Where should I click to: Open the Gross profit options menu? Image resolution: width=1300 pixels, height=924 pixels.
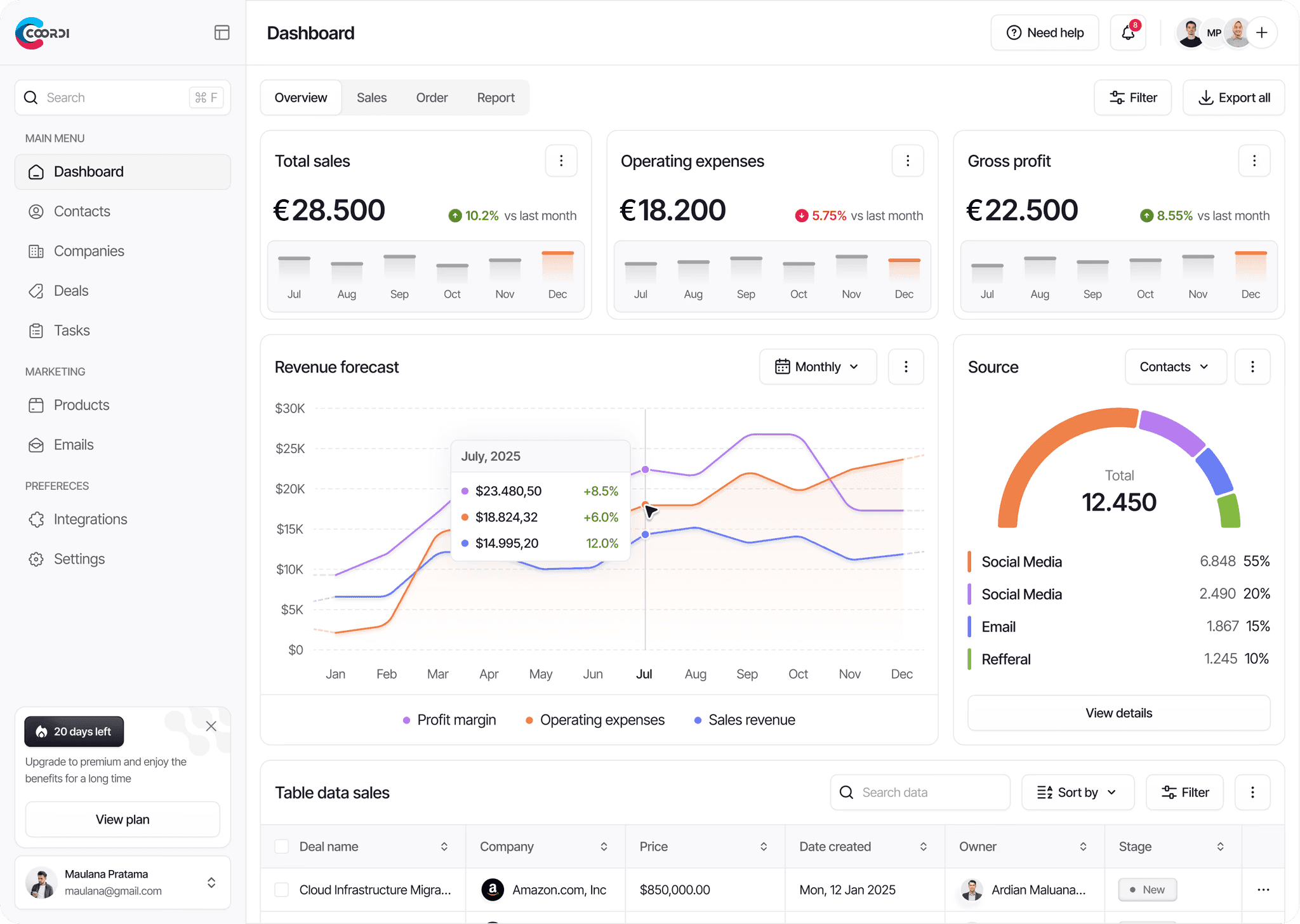point(1254,161)
